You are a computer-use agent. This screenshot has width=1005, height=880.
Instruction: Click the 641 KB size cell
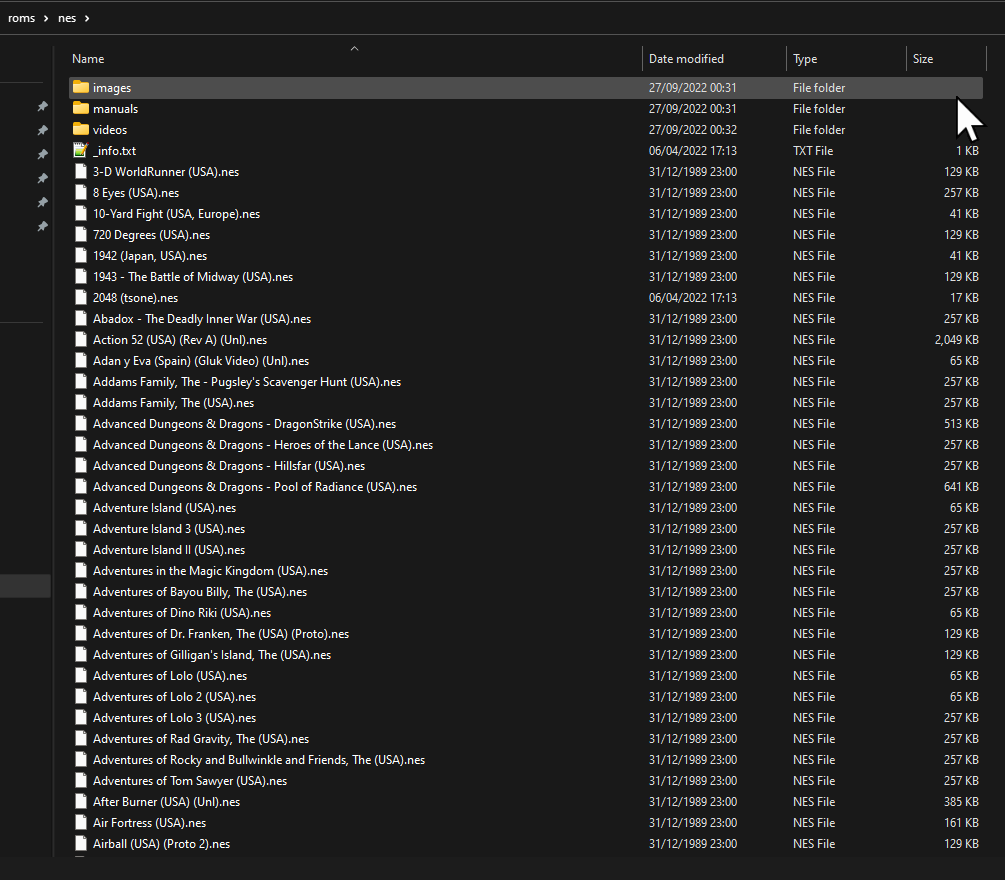(x=961, y=486)
